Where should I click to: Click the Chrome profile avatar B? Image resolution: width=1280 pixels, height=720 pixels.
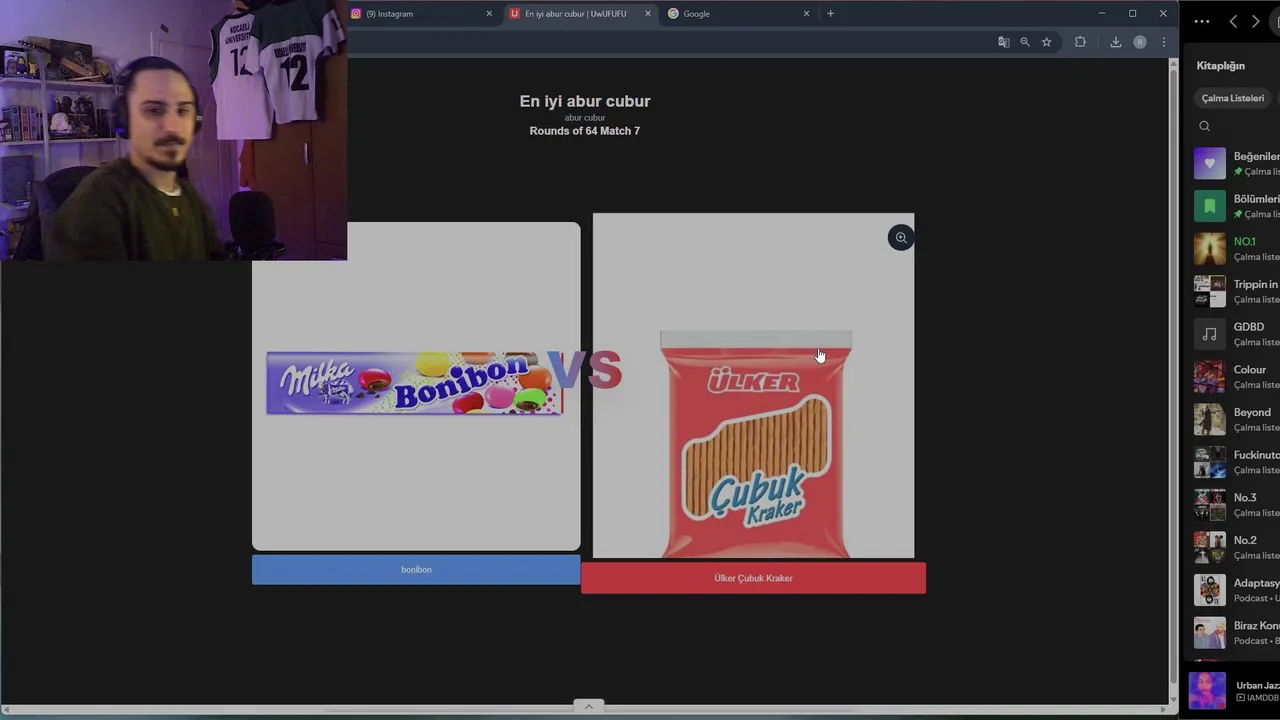click(1140, 42)
